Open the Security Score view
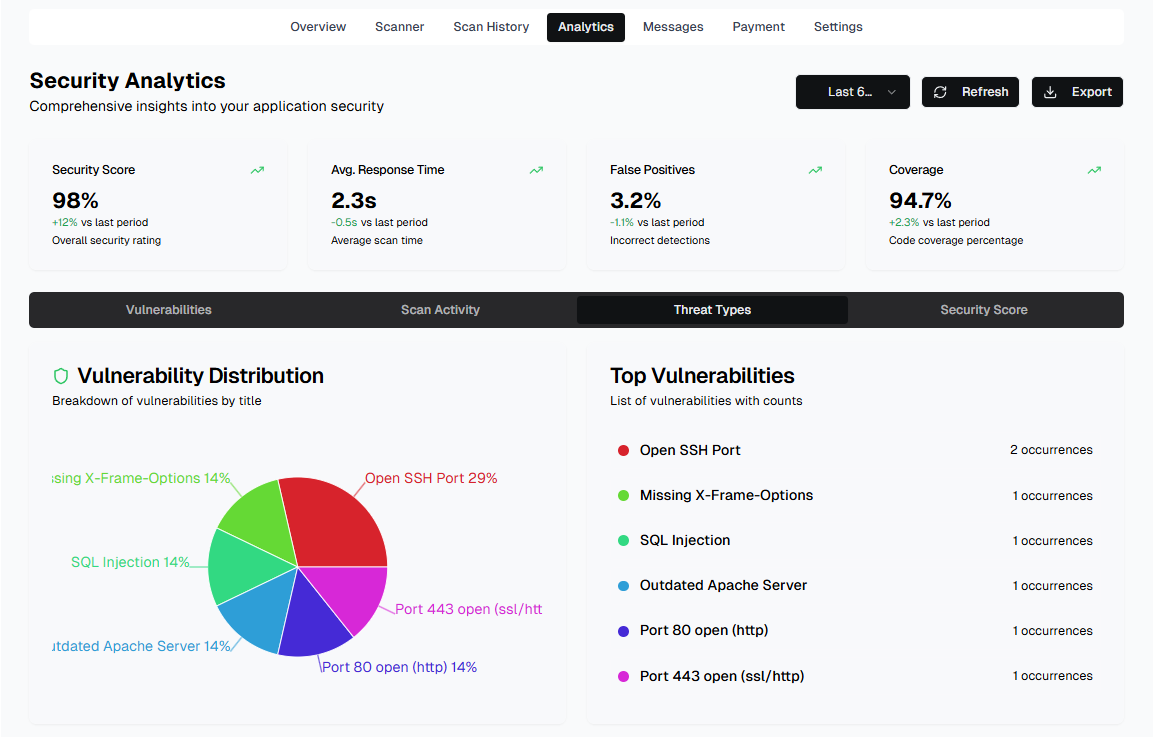 point(983,310)
